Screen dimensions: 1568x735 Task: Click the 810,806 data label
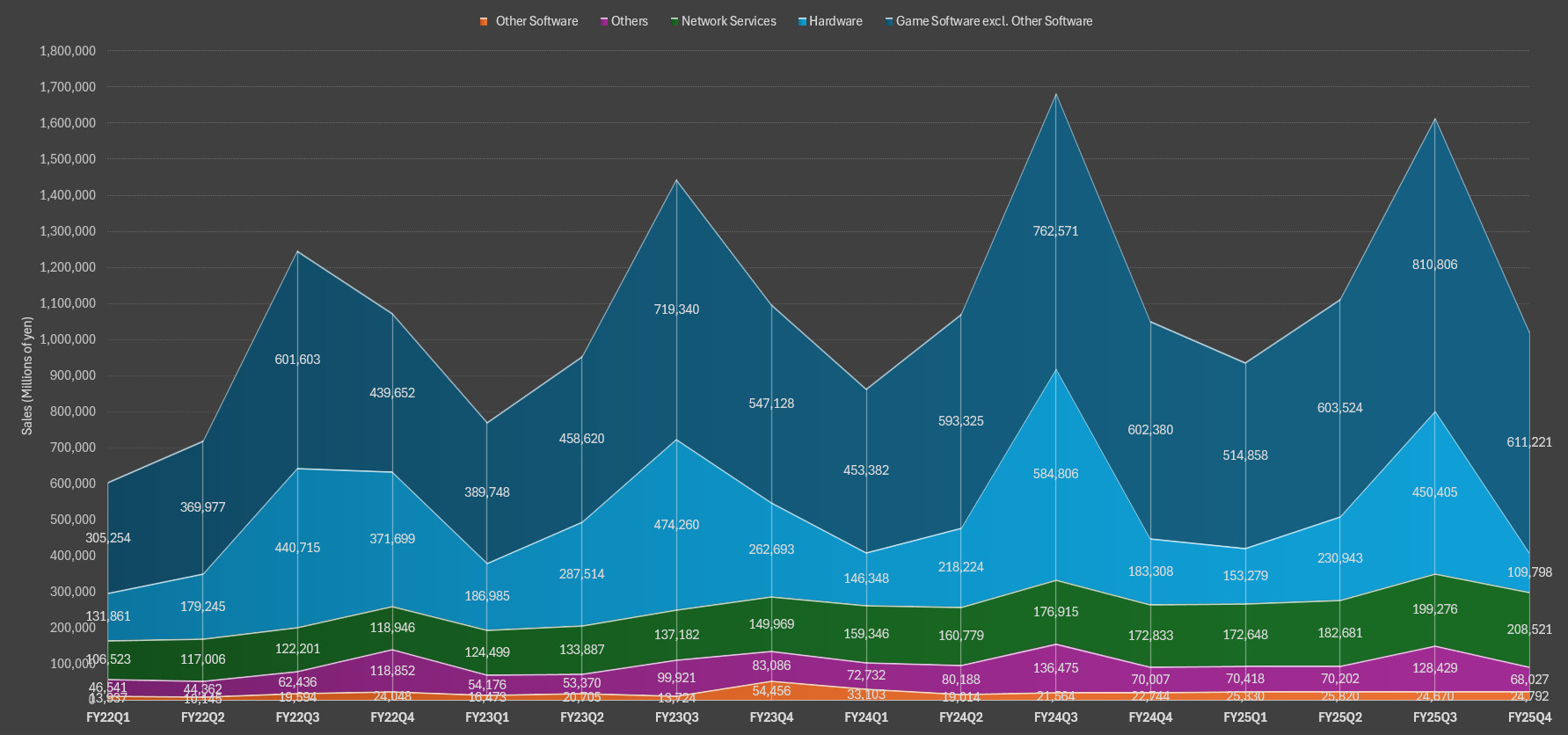pos(1435,265)
